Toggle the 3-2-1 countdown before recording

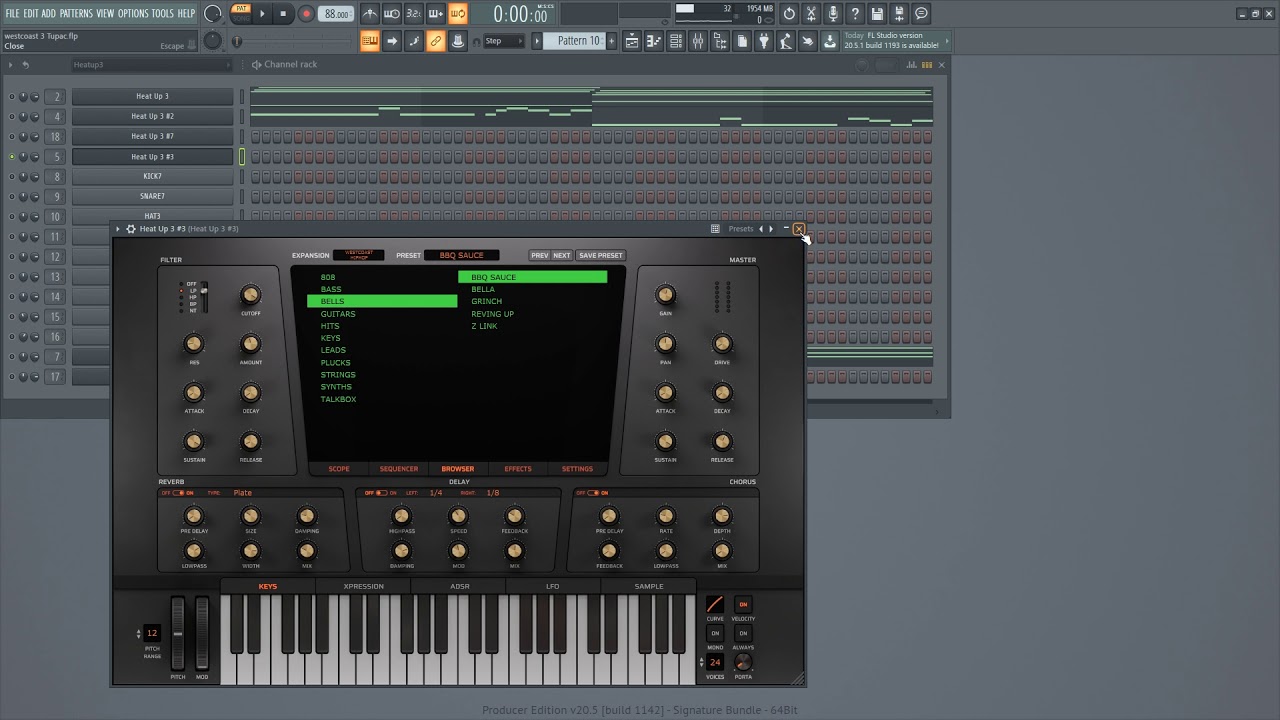pos(414,14)
